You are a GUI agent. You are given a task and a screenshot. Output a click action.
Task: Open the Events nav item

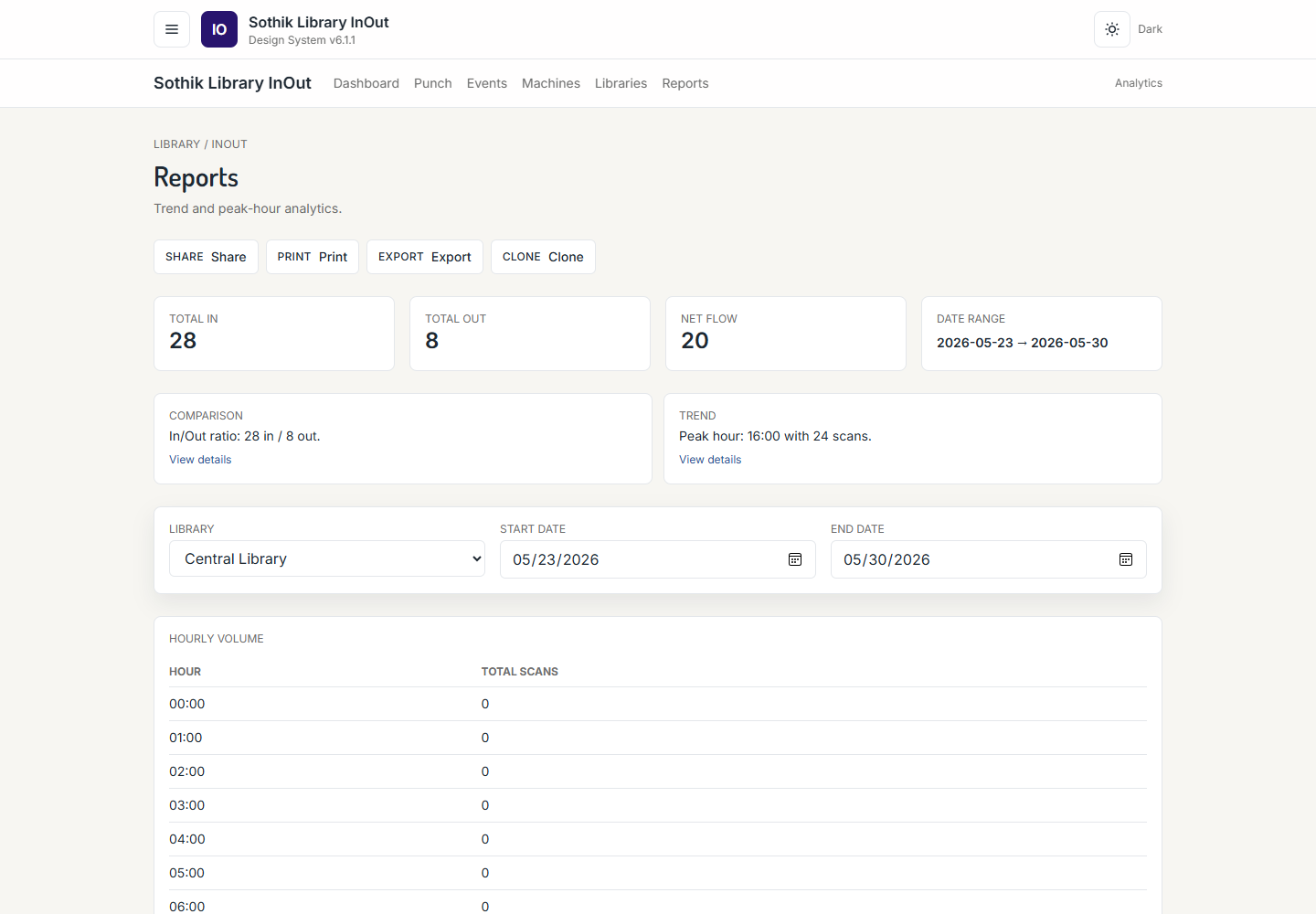pos(487,83)
